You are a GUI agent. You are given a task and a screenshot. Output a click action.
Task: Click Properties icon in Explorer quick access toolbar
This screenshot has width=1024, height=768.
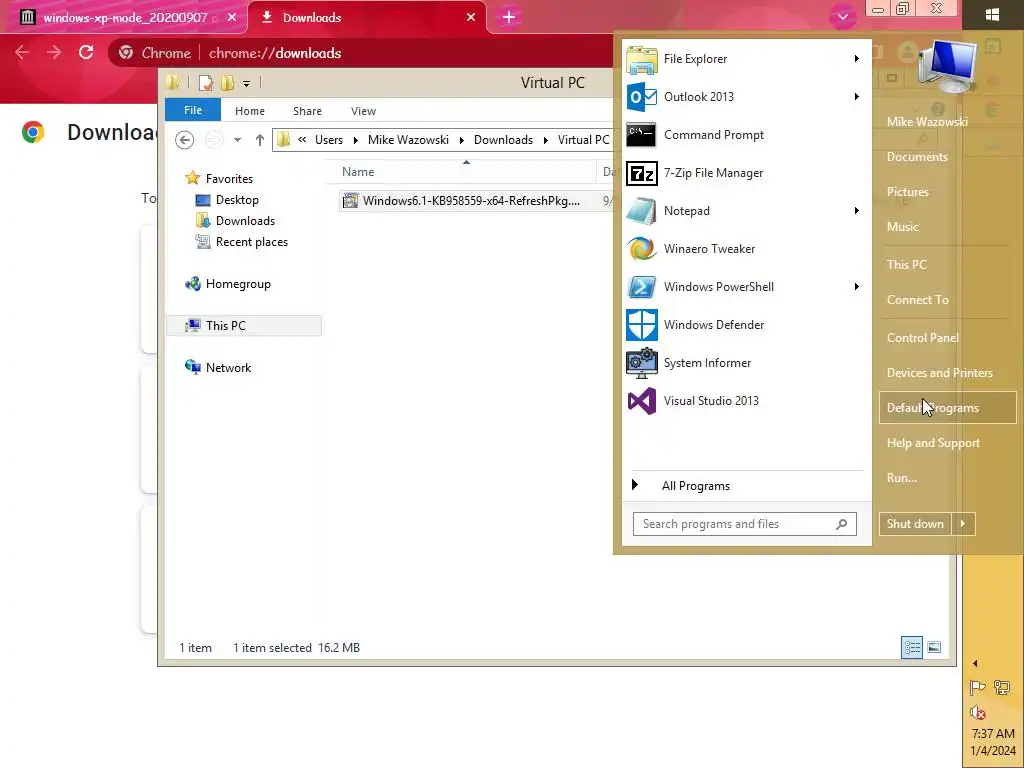[x=206, y=83]
